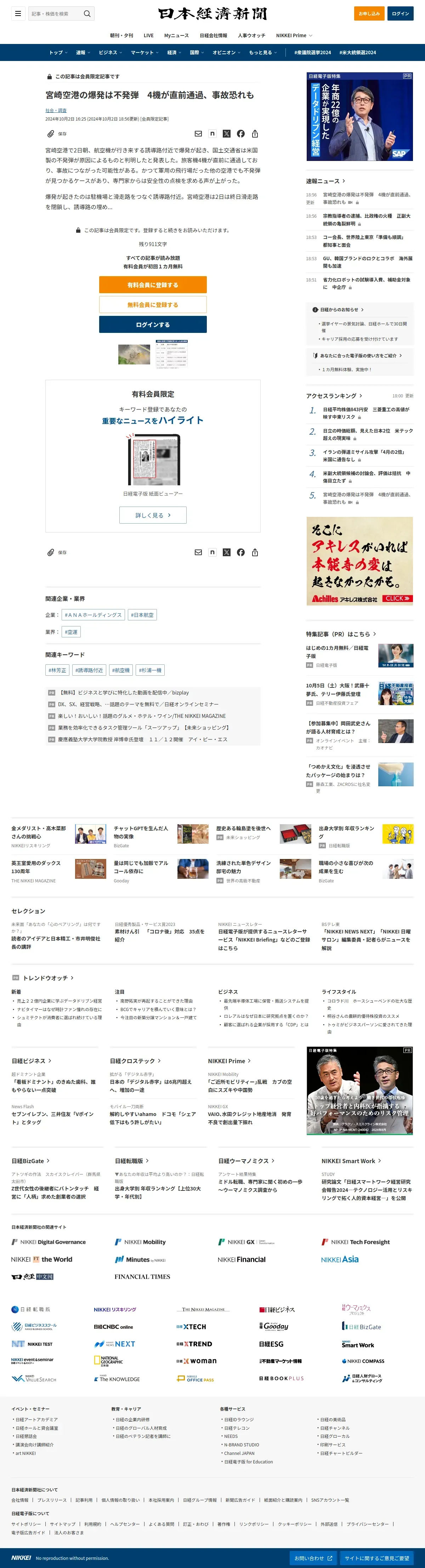This screenshot has height=1568, width=425.
Task: Click the FINANCIAL TIMES logo
Action: [142, 1277]
